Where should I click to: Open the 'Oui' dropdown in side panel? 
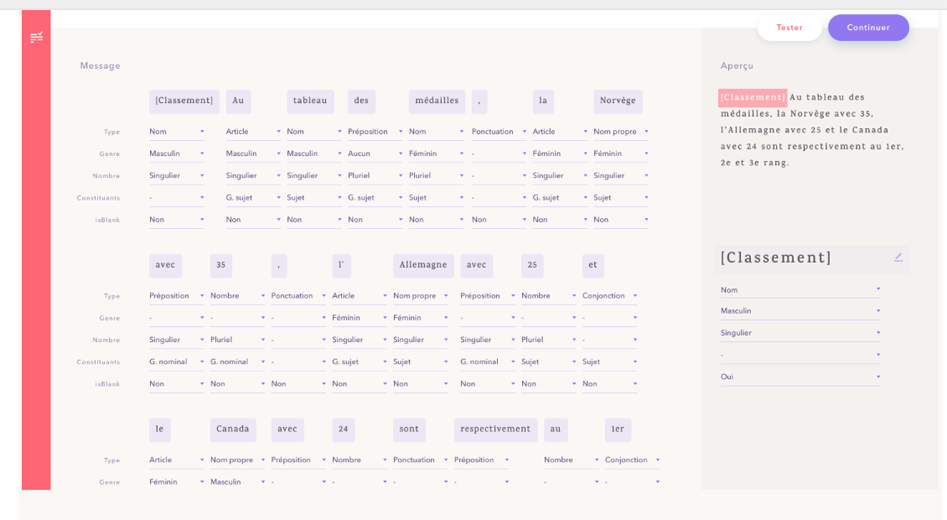point(800,377)
